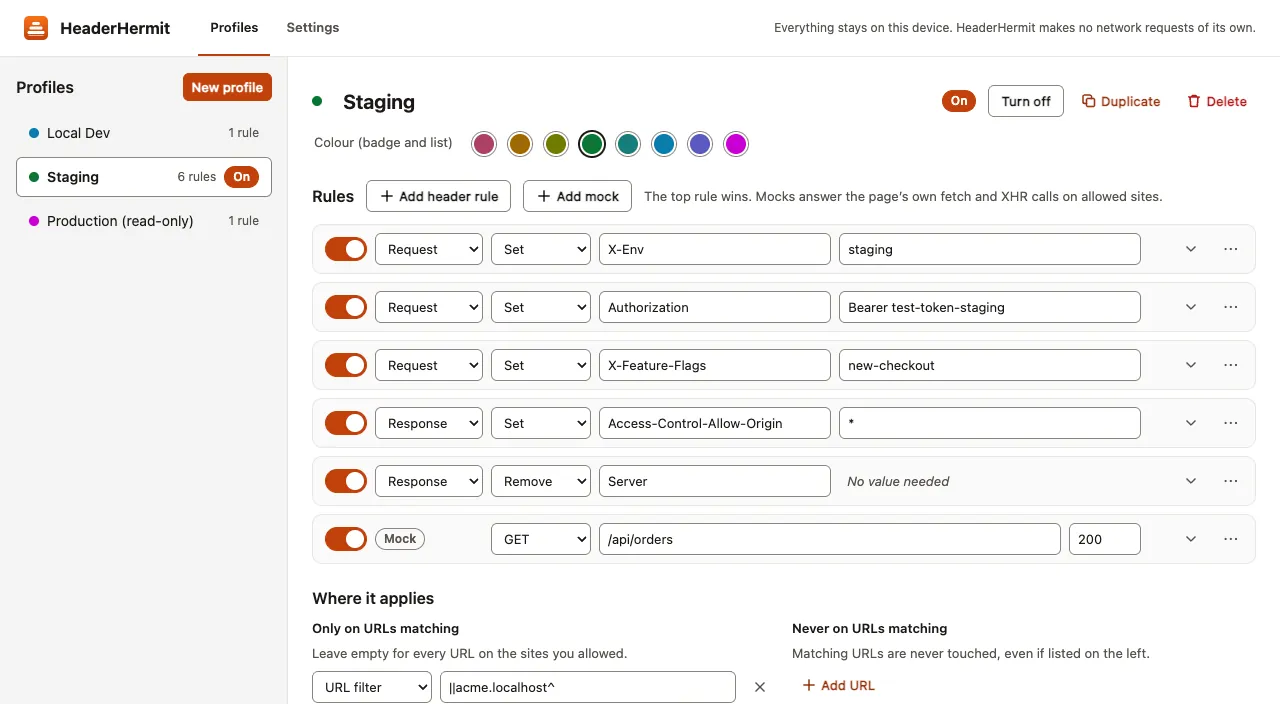Image resolution: width=1280 pixels, height=704 pixels.
Task: Turn off the Staging profile
Action: [x=1026, y=101]
